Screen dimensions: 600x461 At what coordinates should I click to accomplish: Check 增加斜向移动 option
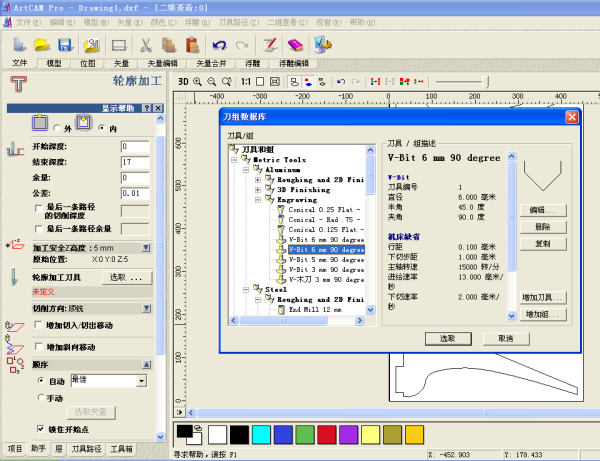pyautogui.click(x=38, y=346)
